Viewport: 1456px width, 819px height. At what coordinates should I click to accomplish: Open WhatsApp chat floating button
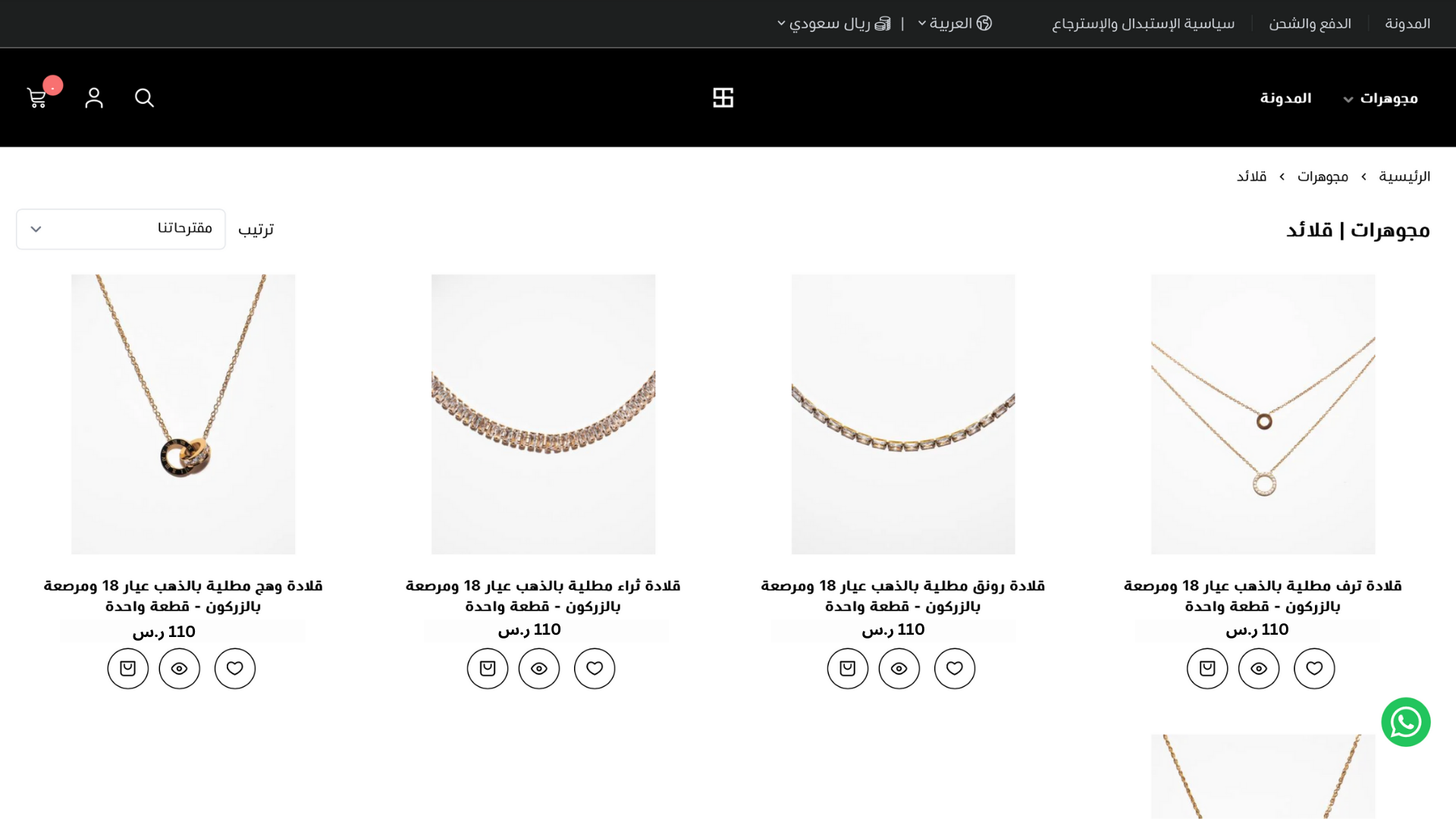coord(1405,722)
